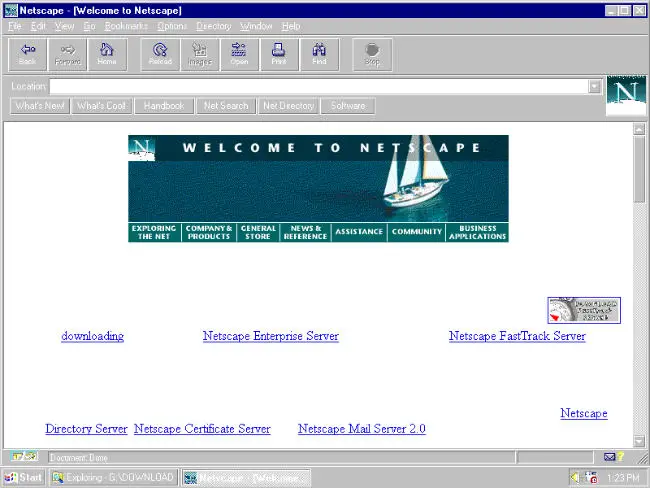Screen dimensions: 650x488
Task: Open mail via status bar envelope icon
Action: coord(609,457)
